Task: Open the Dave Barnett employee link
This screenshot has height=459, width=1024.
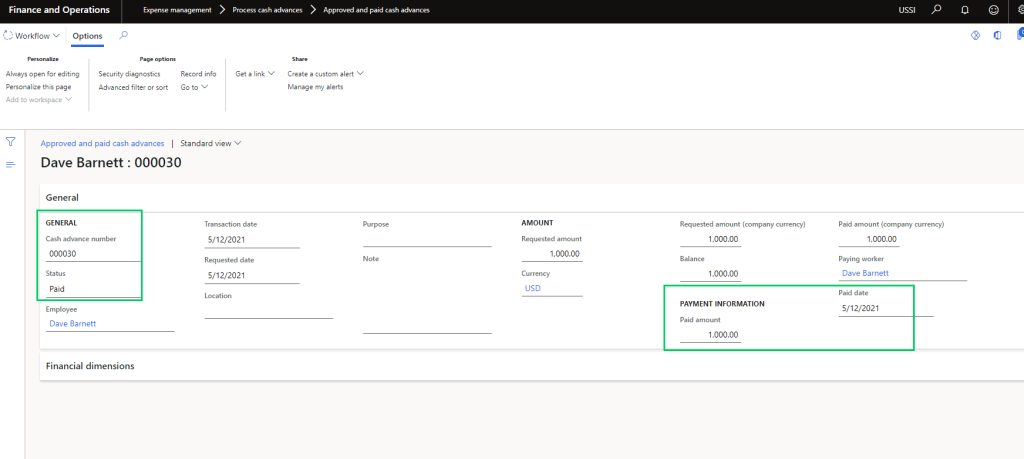Action: tap(72, 323)
